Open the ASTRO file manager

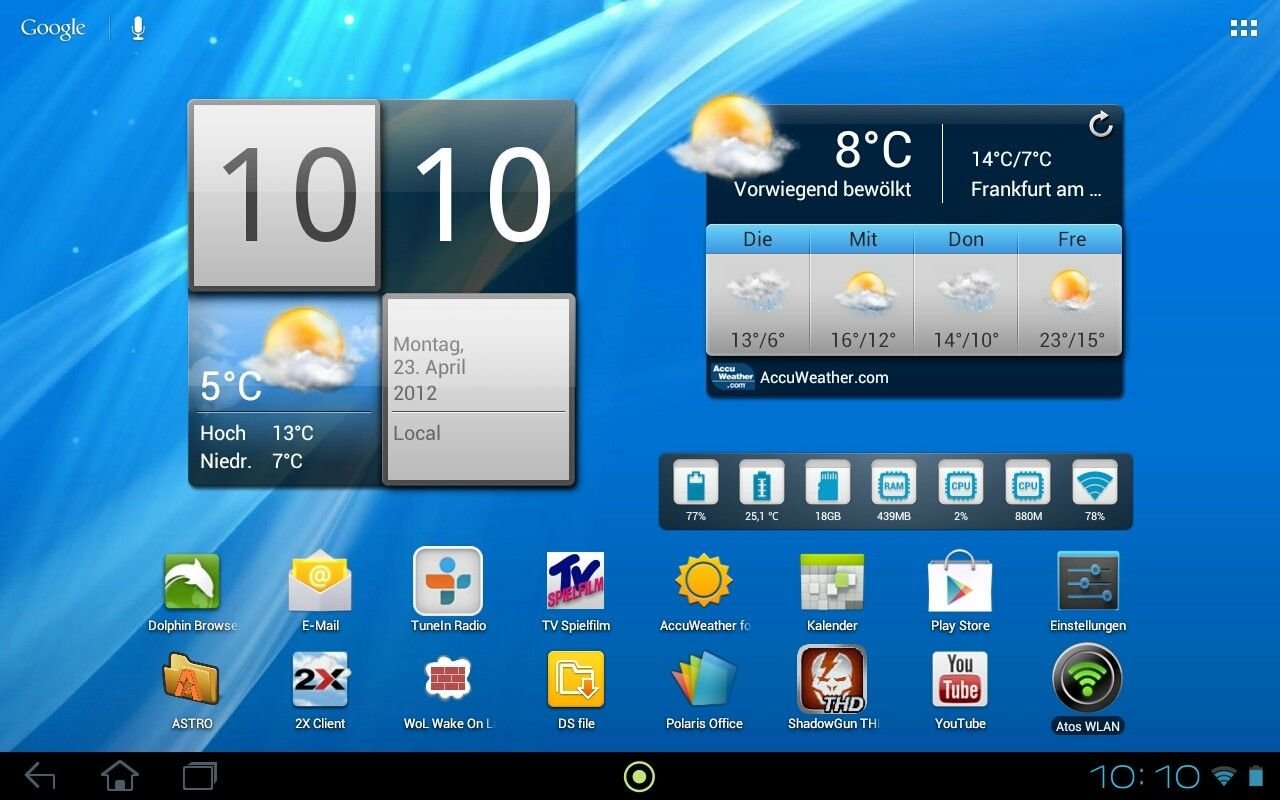tap(192, 680)
